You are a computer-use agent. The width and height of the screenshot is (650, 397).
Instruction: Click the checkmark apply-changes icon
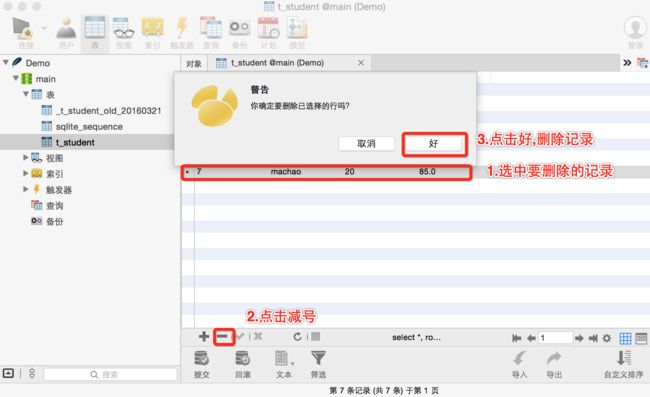(x=240, y=336)
